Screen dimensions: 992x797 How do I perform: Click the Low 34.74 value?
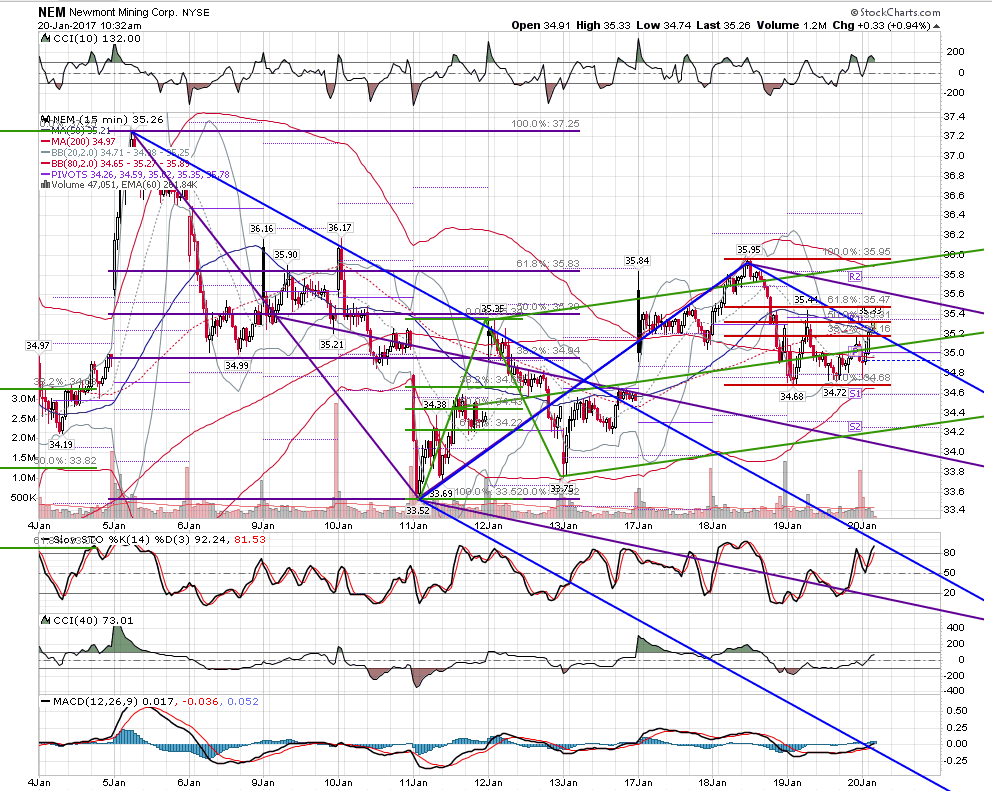coord(662,26)
